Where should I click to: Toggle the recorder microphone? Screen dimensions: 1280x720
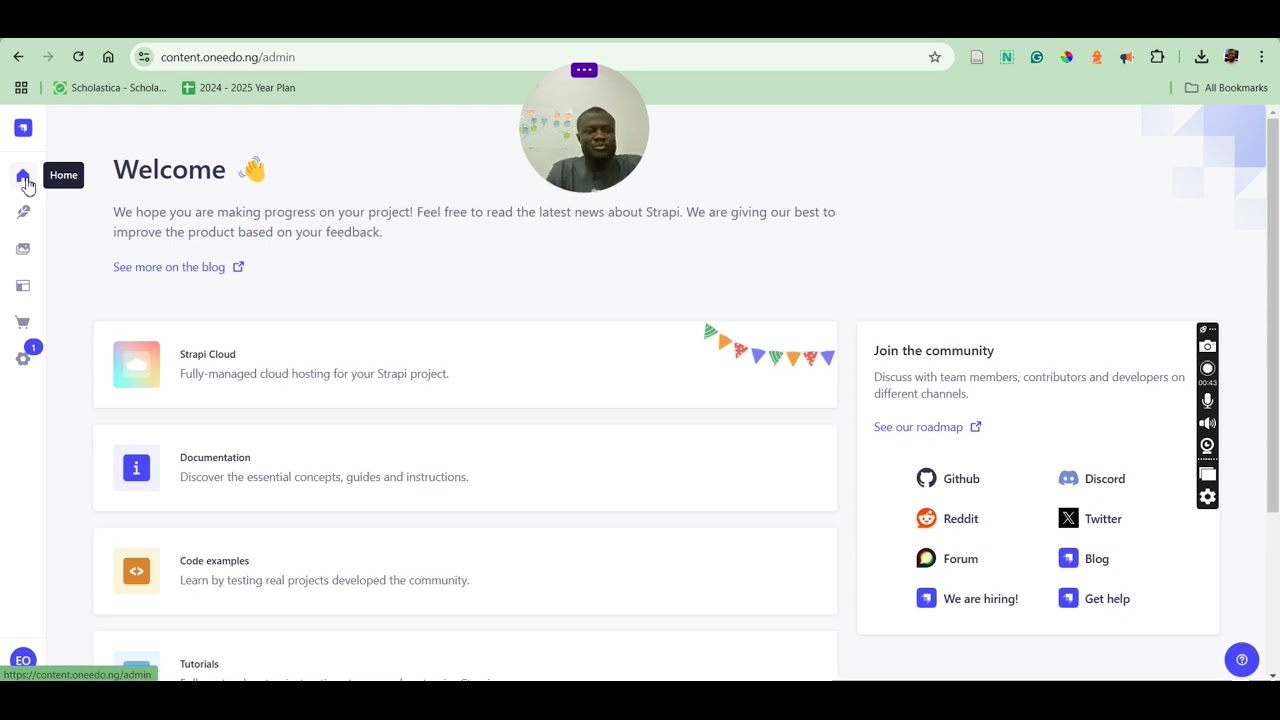pyautogui.click(x=1208, y=401)
